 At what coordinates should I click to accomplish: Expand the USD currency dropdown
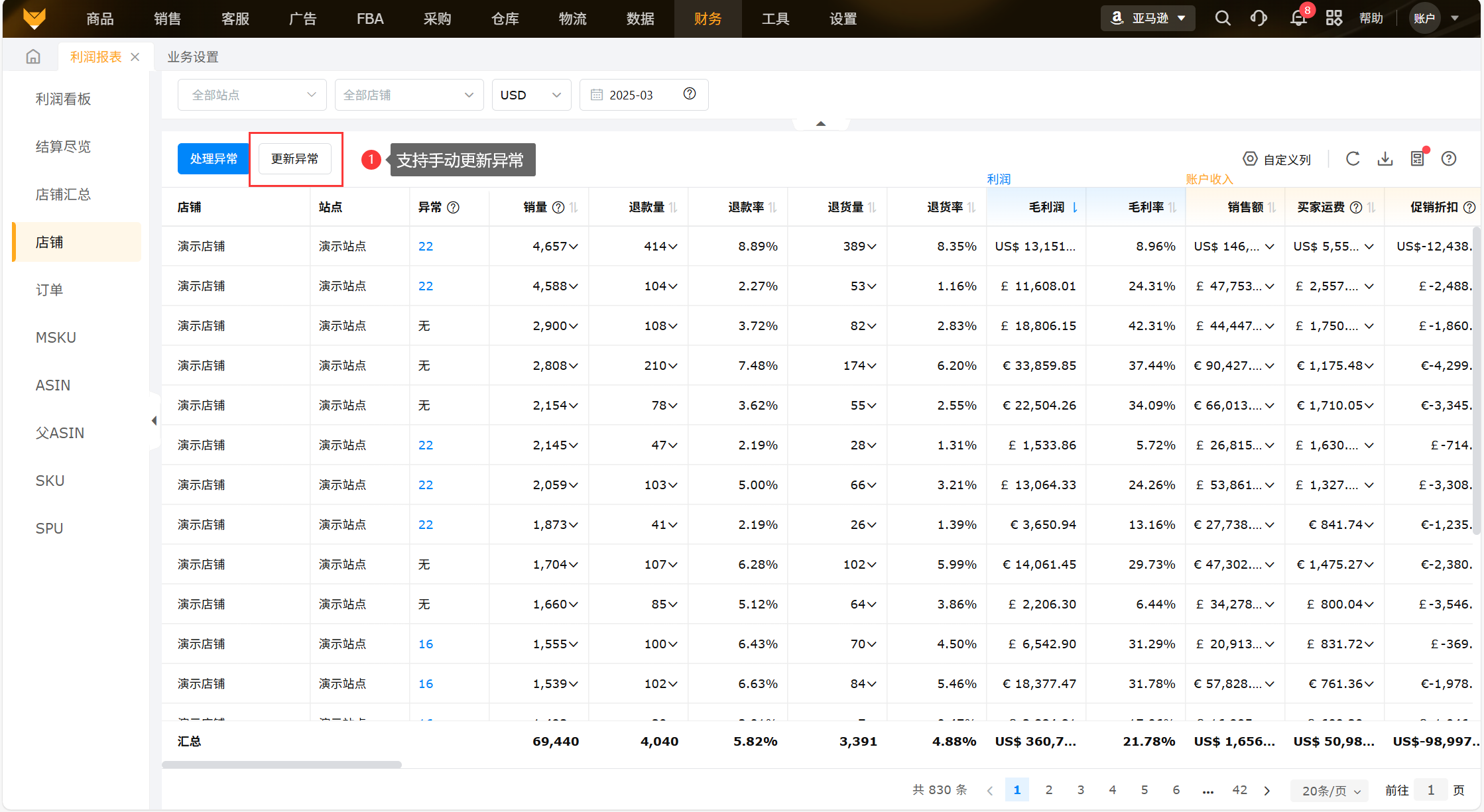531,95
